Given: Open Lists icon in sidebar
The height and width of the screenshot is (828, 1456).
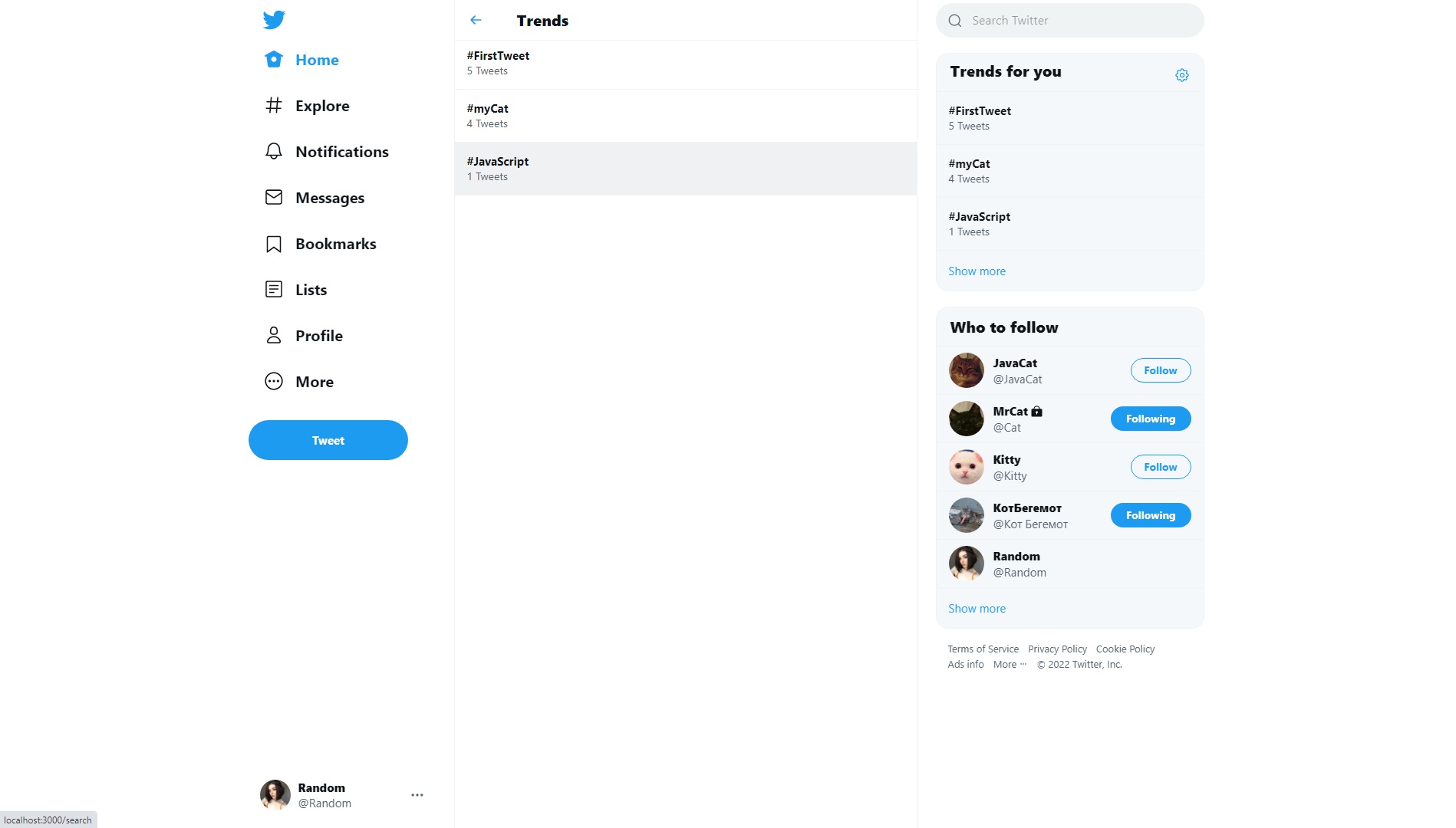Looking at the screenshot, I should tap(274, 289).
